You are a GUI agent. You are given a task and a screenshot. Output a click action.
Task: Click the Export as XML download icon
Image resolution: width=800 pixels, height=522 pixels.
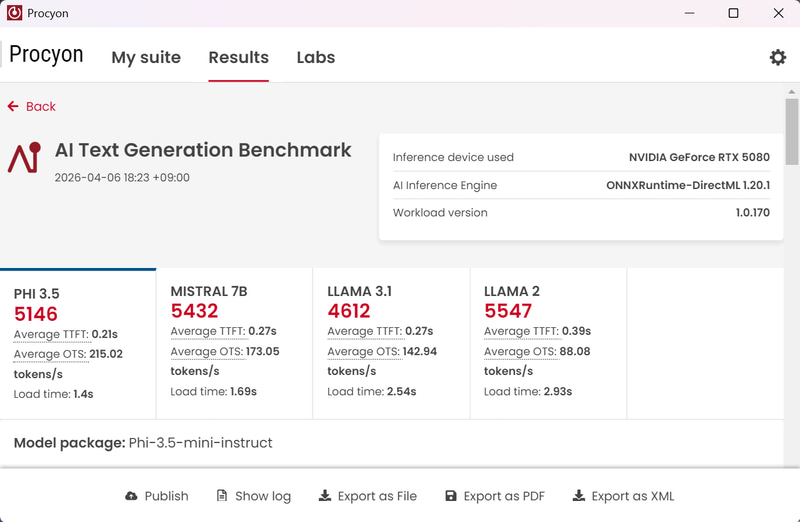[579, 496]
